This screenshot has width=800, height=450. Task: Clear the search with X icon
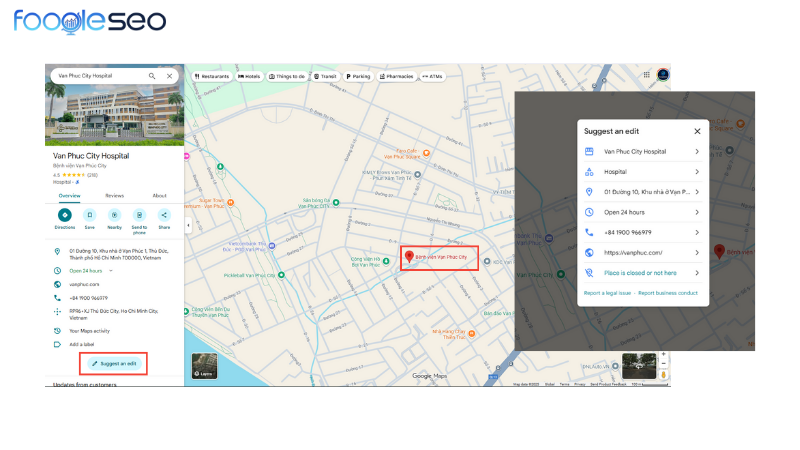(169, 76)
